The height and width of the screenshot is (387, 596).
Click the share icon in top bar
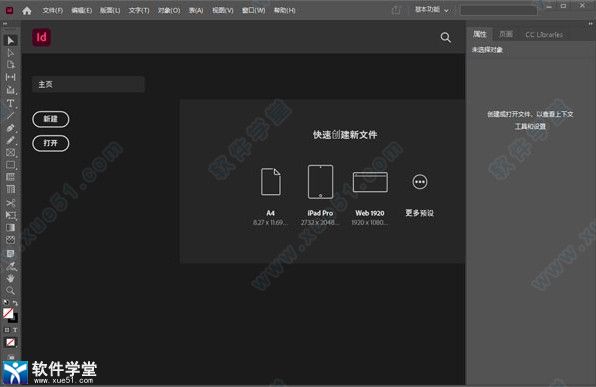click(396, 10)
